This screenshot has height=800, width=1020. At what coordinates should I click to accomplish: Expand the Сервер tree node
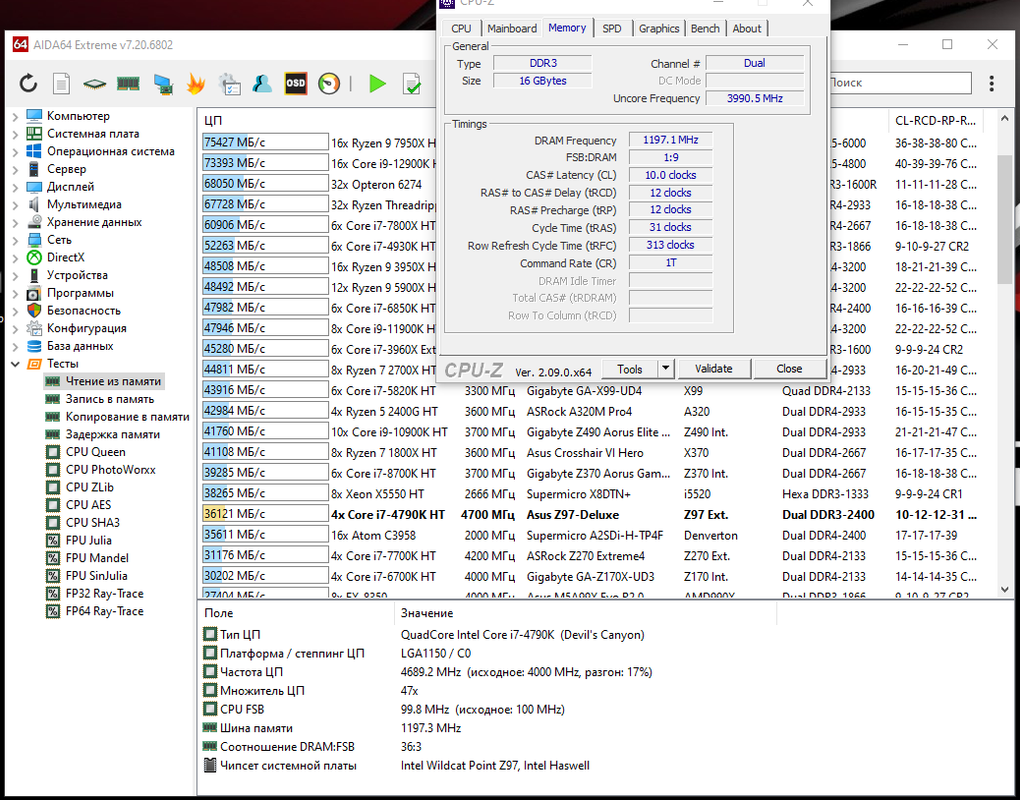pos(16,169)
